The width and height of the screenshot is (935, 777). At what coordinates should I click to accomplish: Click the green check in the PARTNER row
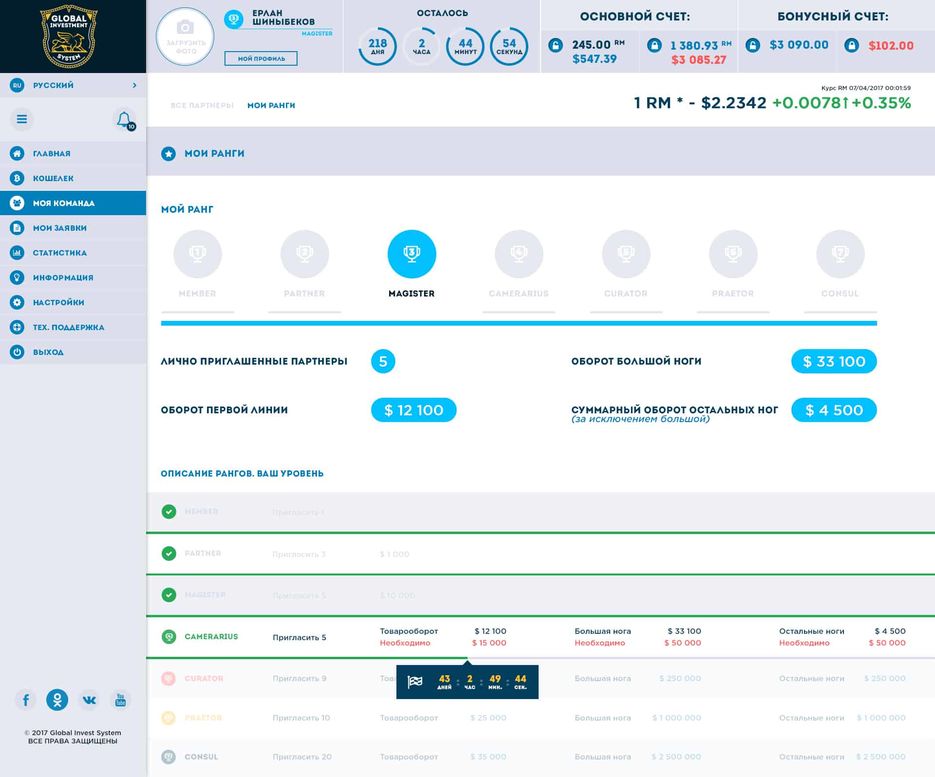tap(169, 553)
